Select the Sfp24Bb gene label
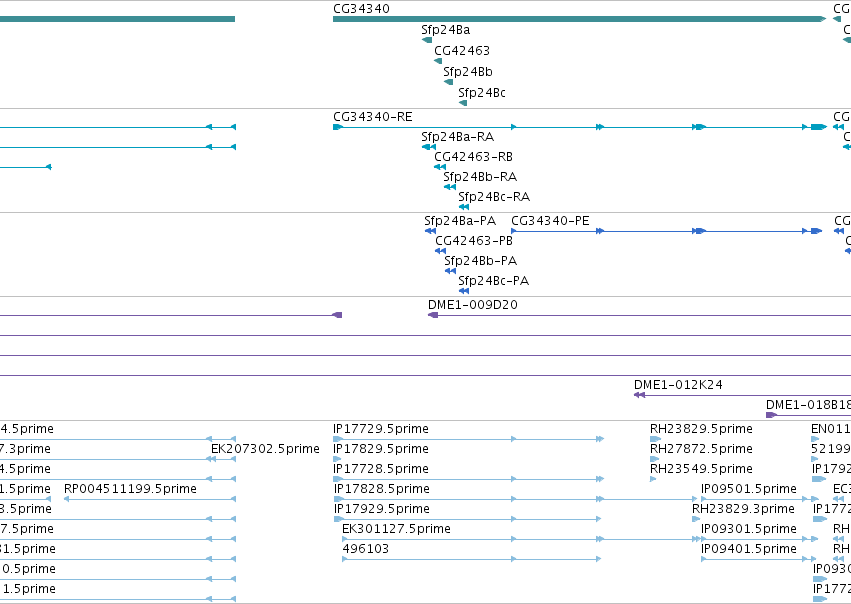Screen dimensions: 851x604 (467, 72)
